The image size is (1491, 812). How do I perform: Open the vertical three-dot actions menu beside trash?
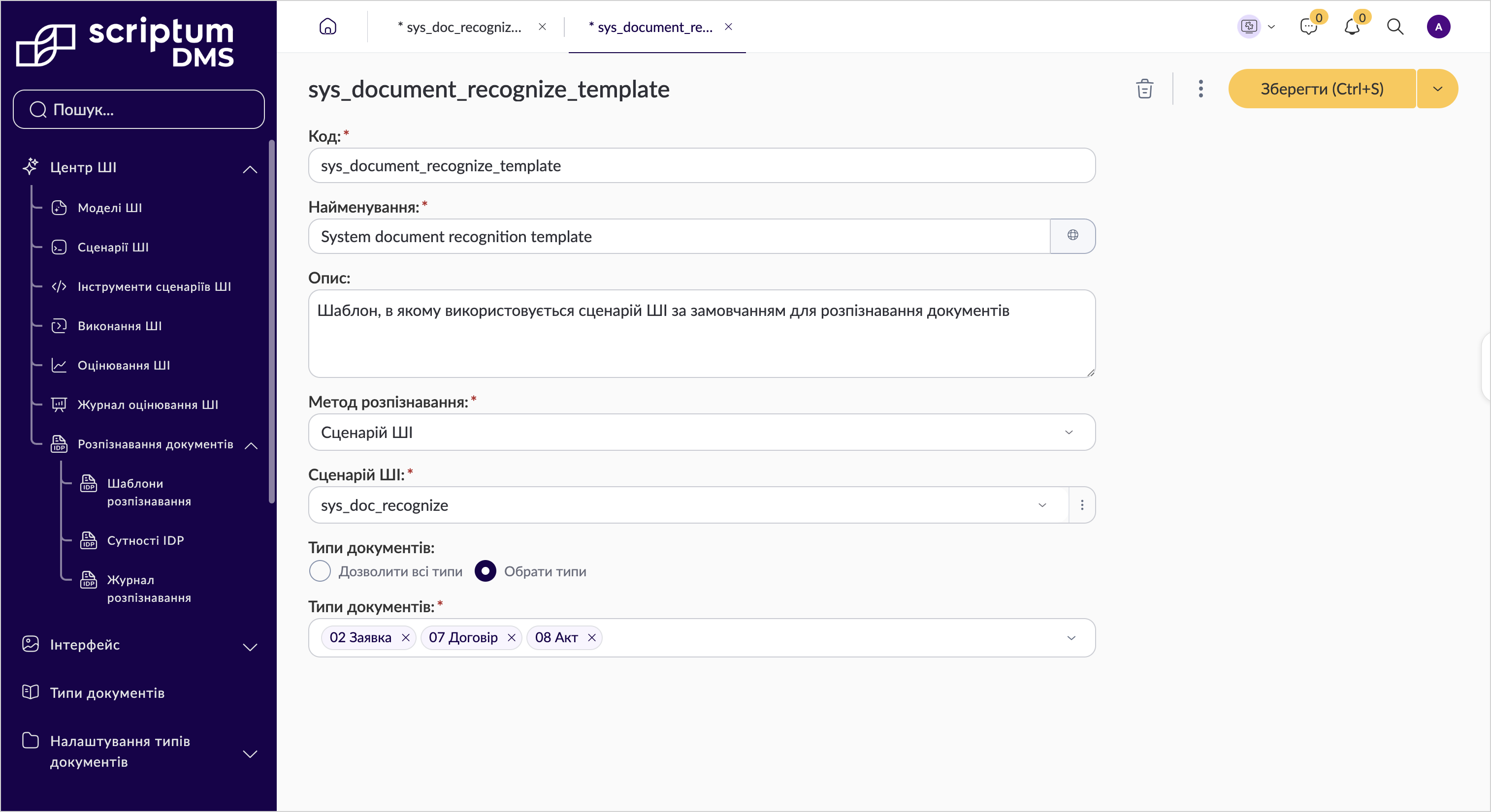point(1200,89)
